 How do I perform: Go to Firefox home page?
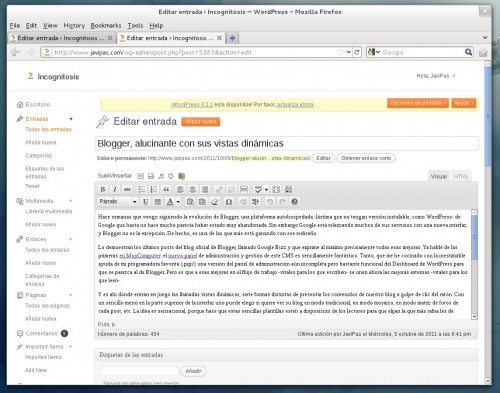pyautogui.click(x=483, y=52)
